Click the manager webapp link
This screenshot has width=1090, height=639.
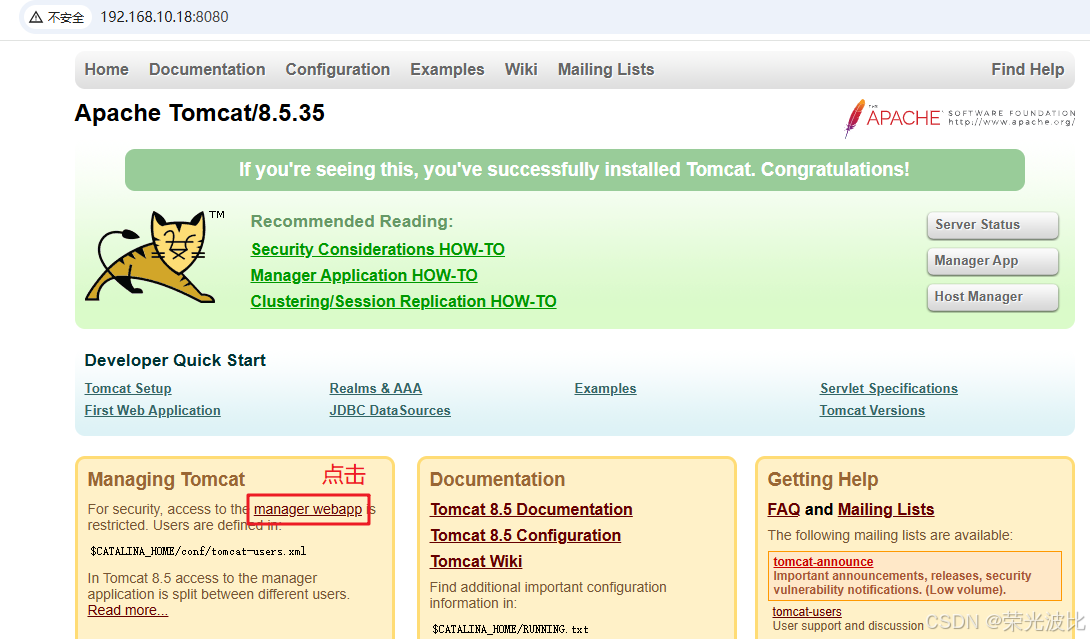pos(308,510)
